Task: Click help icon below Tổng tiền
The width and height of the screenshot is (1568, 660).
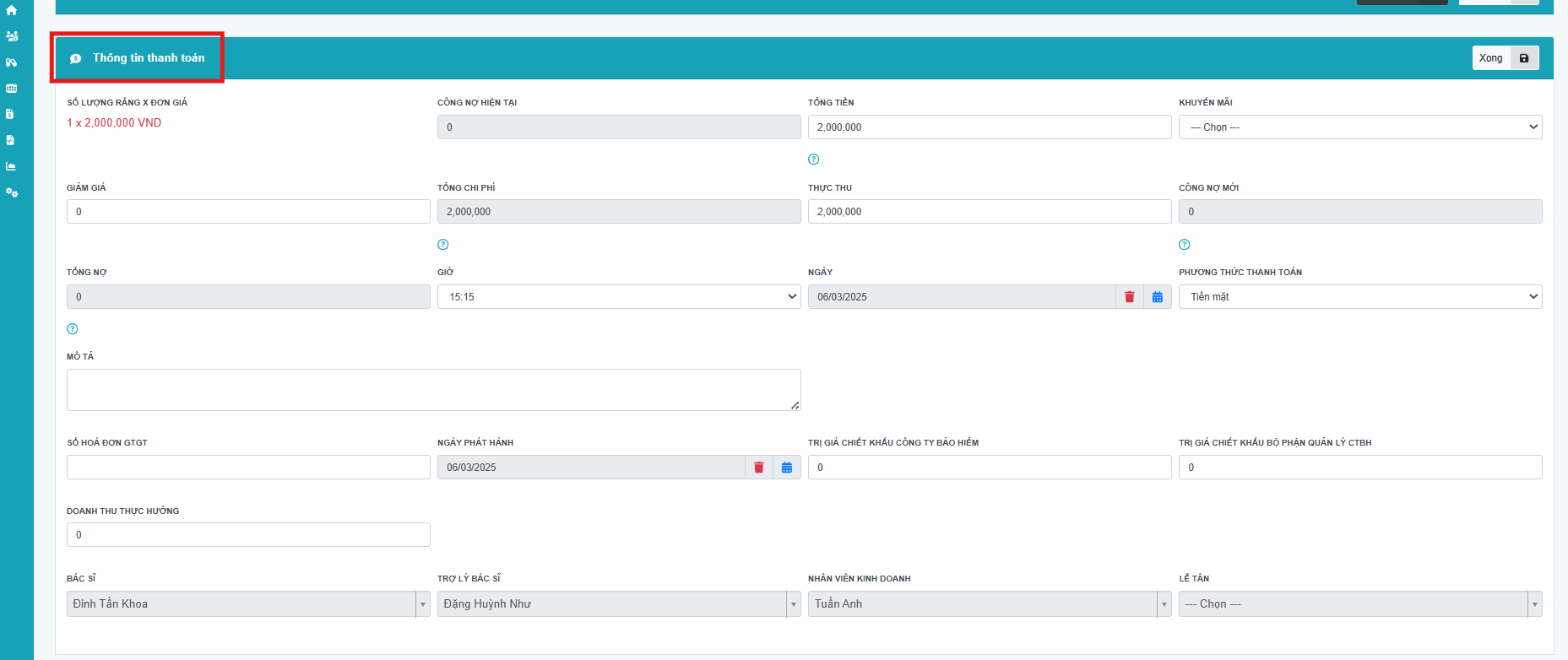Action: click(x=813, y=160)
